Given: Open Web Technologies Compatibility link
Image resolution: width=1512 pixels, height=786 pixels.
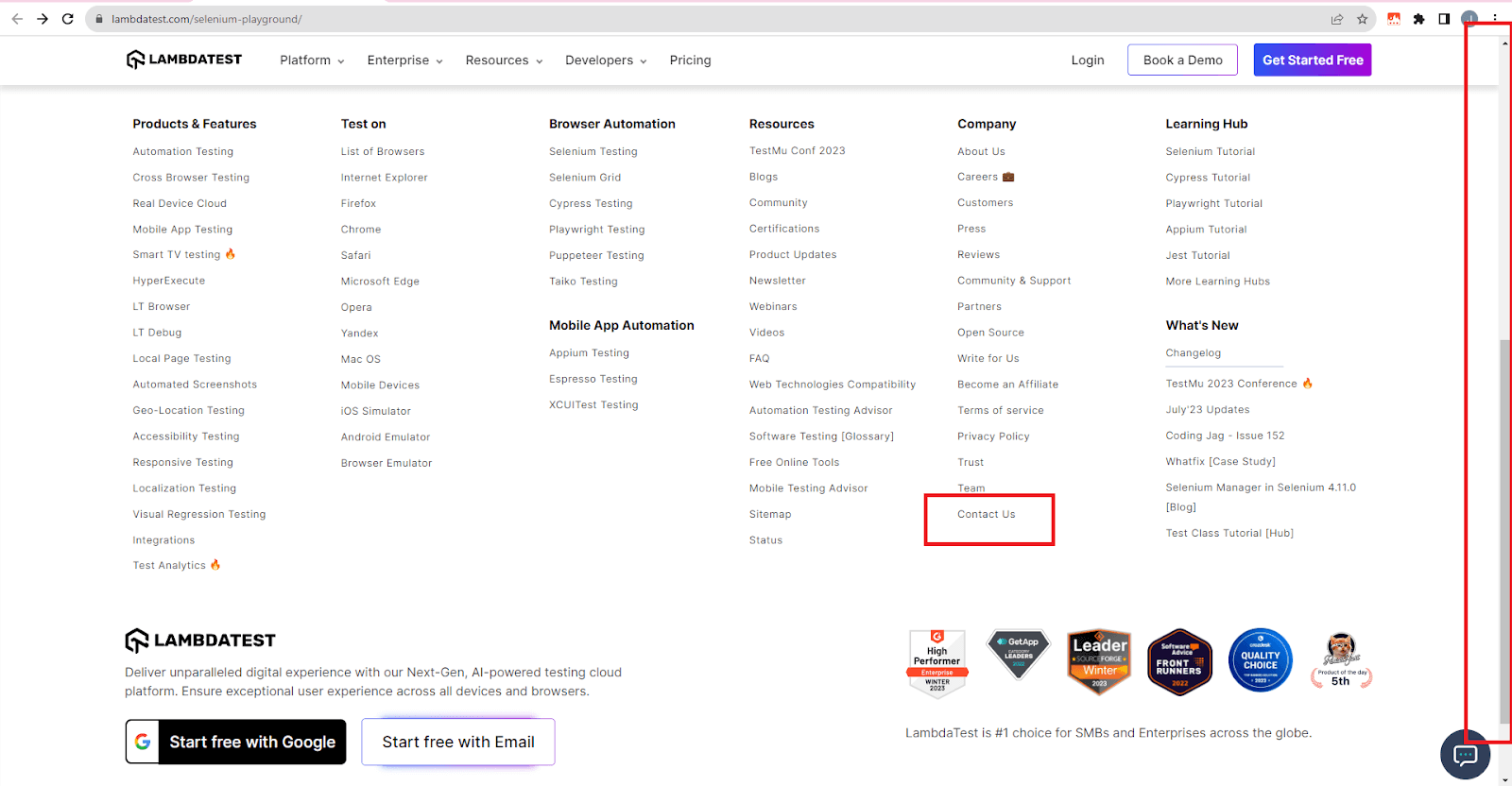Looking at the screenshot, I should tap(833, 384).
